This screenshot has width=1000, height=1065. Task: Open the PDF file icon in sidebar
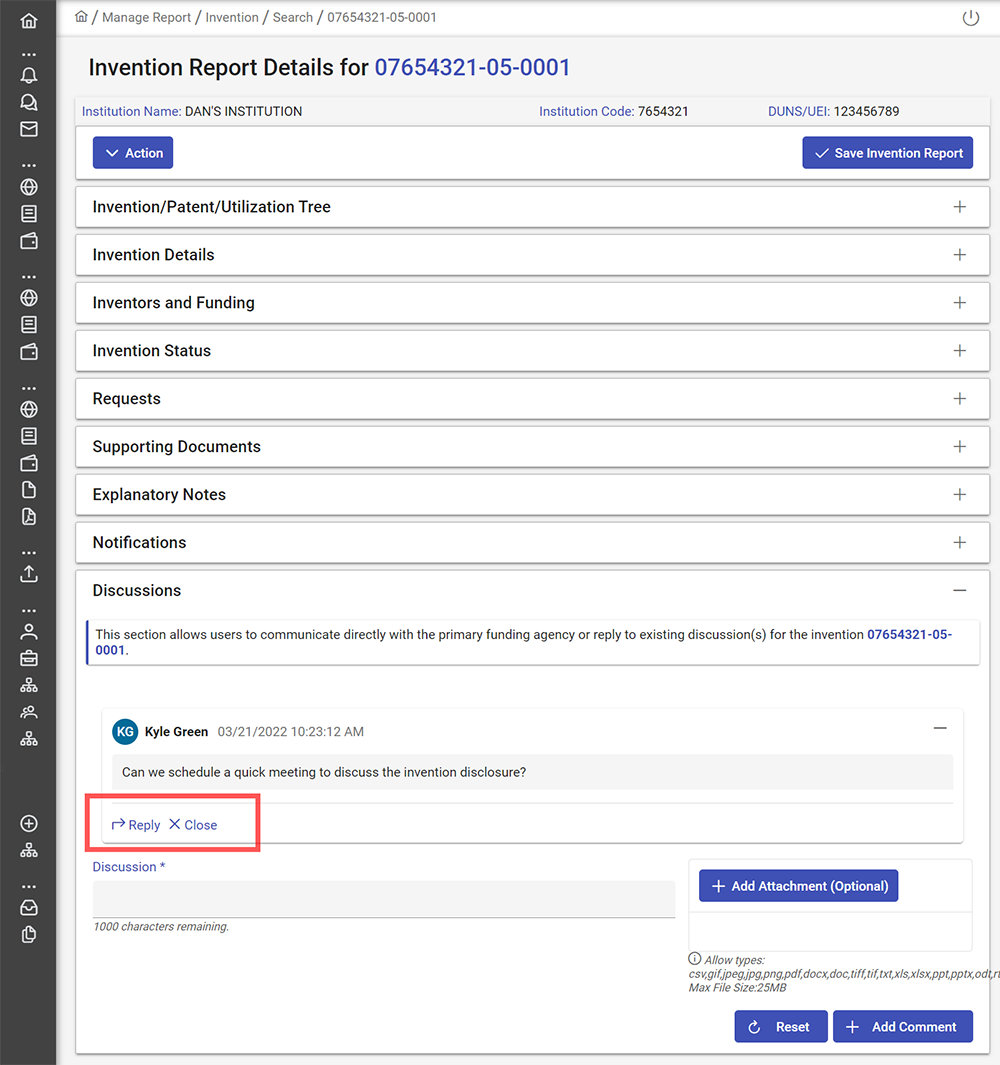29,517
